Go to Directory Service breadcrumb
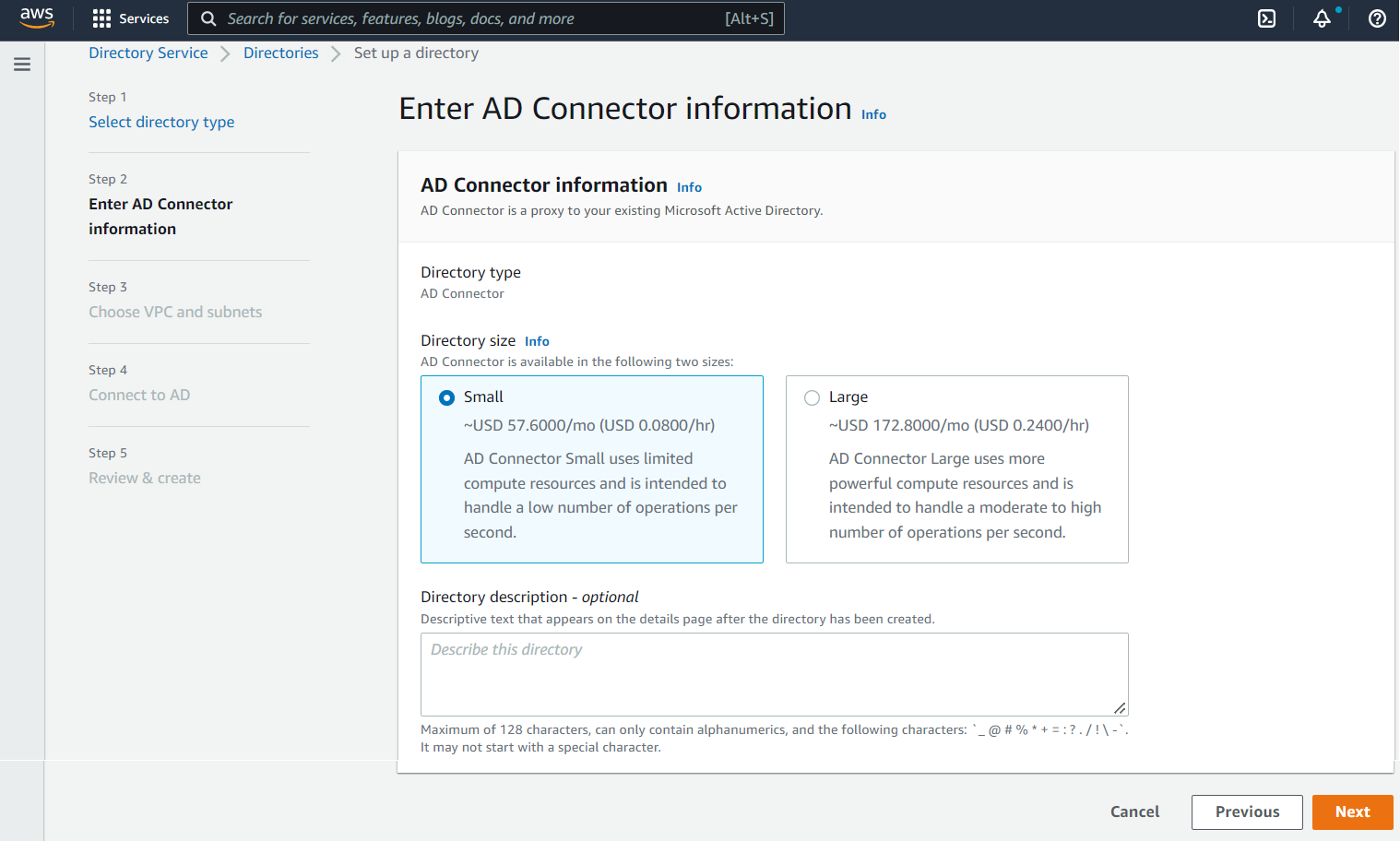The image size is (1400, 841). [x=148, y=53]
